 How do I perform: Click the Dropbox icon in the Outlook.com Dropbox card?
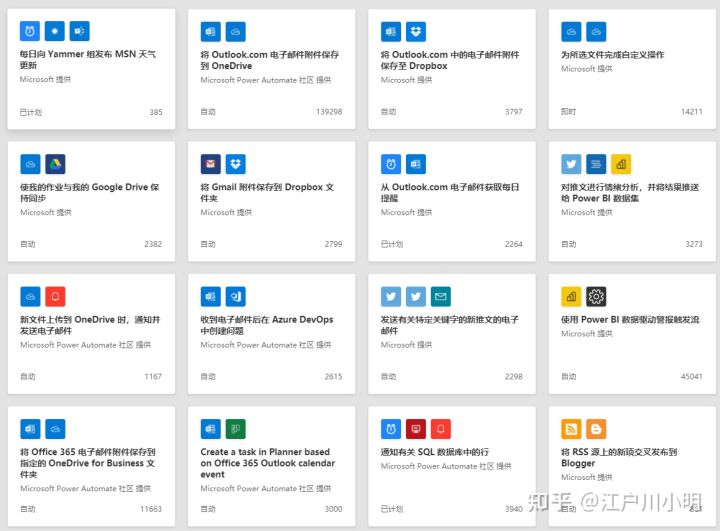click(x=416, y=32)
